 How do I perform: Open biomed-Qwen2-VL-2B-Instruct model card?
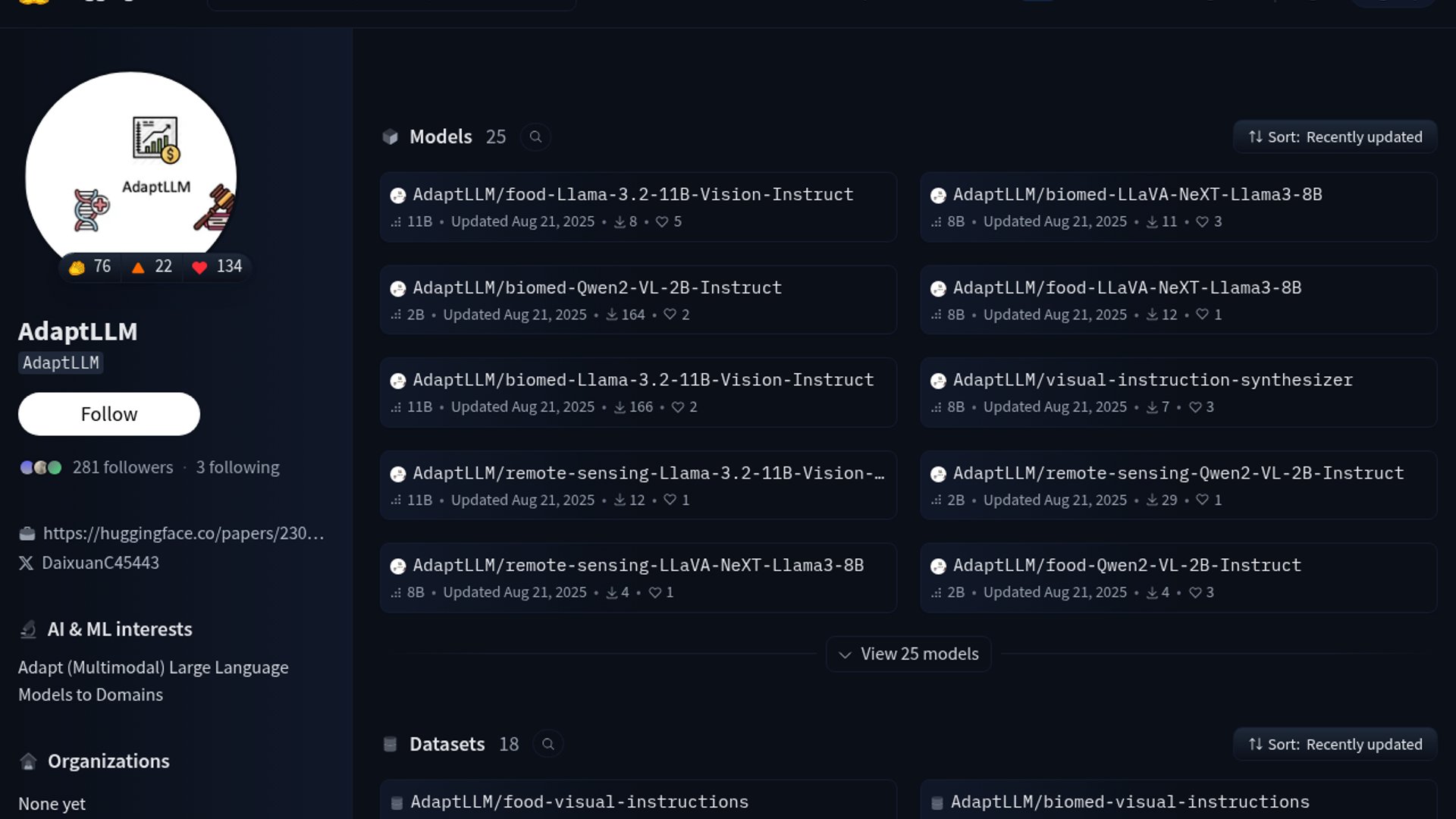[597, 288]
